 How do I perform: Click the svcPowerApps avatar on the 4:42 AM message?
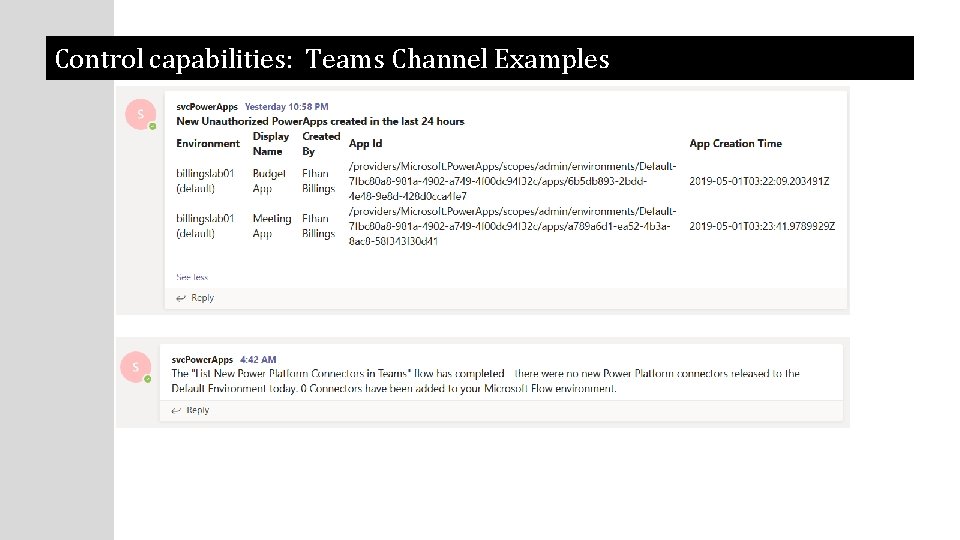(x=136, y=367)
